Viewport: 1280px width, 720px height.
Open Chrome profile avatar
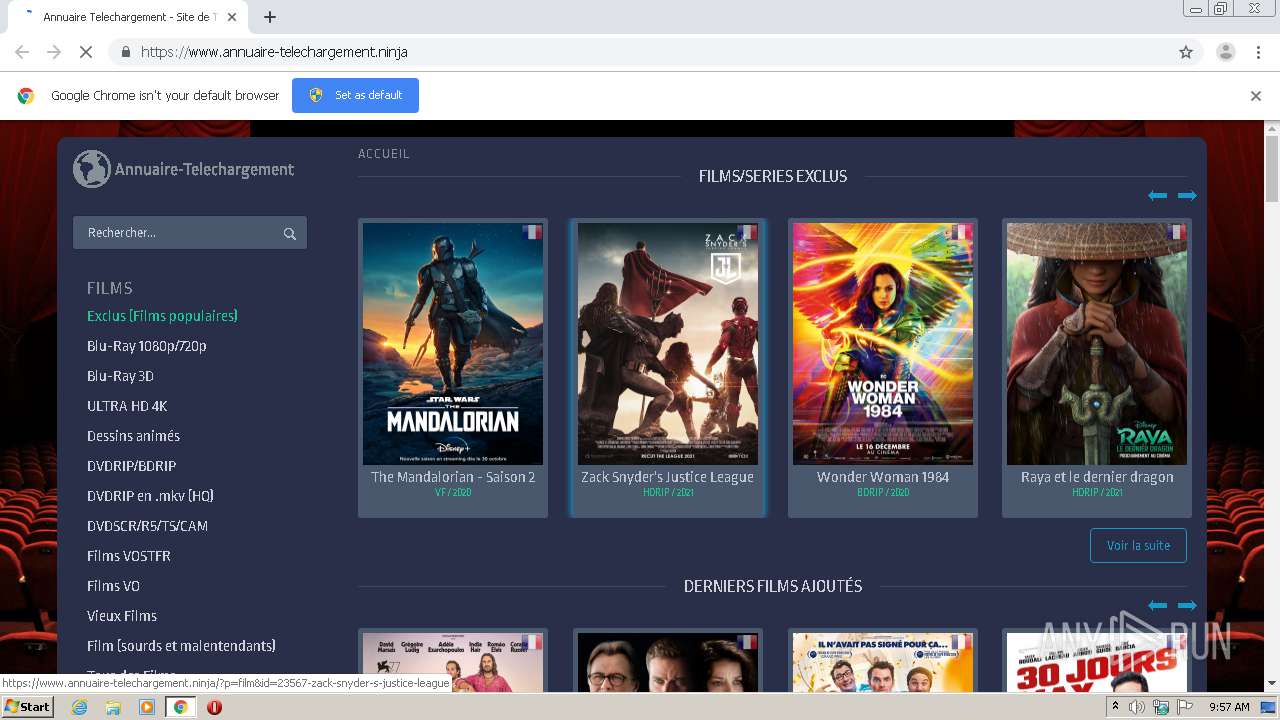coord(1225,52)
